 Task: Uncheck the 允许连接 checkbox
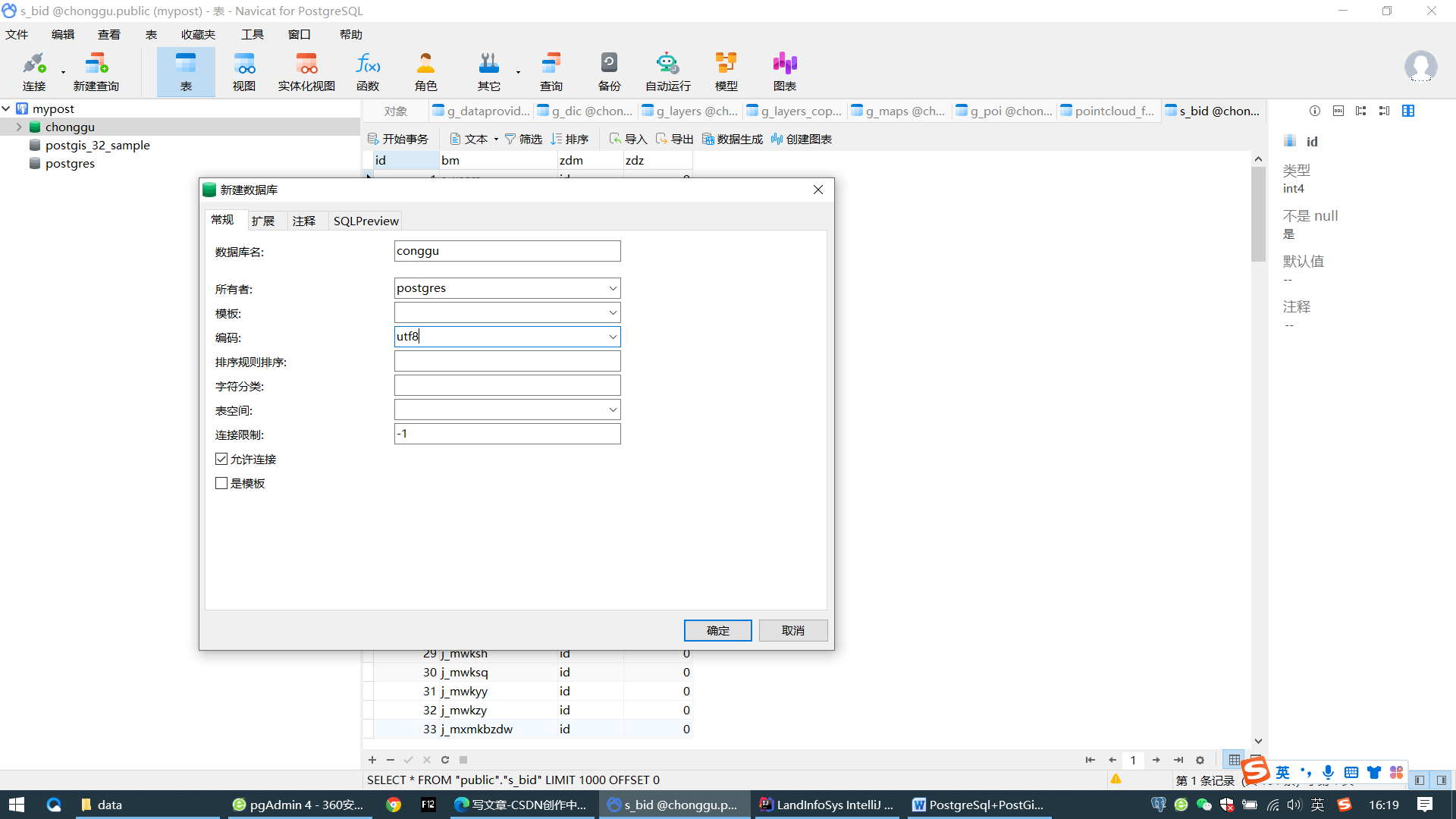[221, 459]
